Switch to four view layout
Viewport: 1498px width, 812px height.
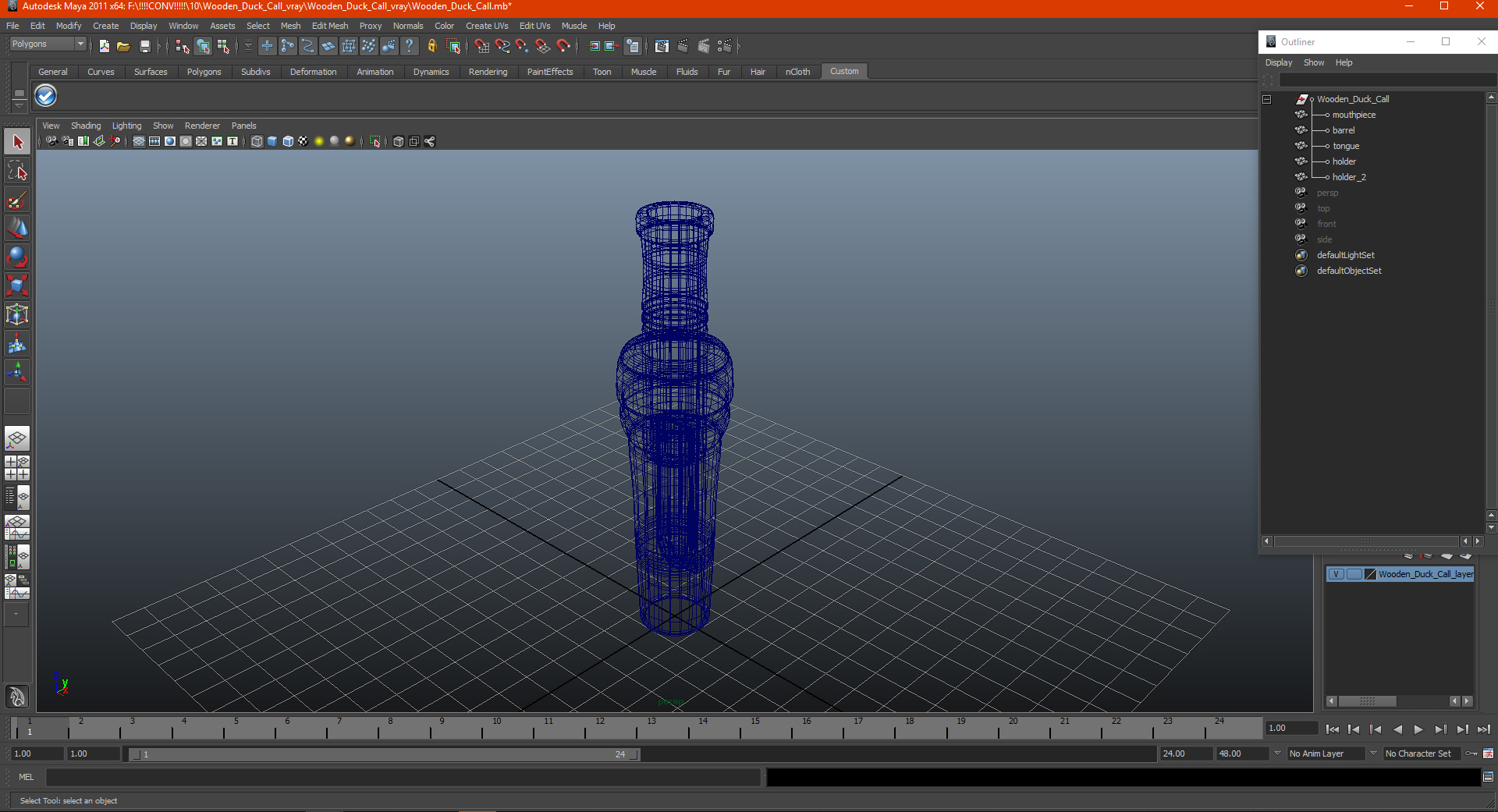(17, 468)
